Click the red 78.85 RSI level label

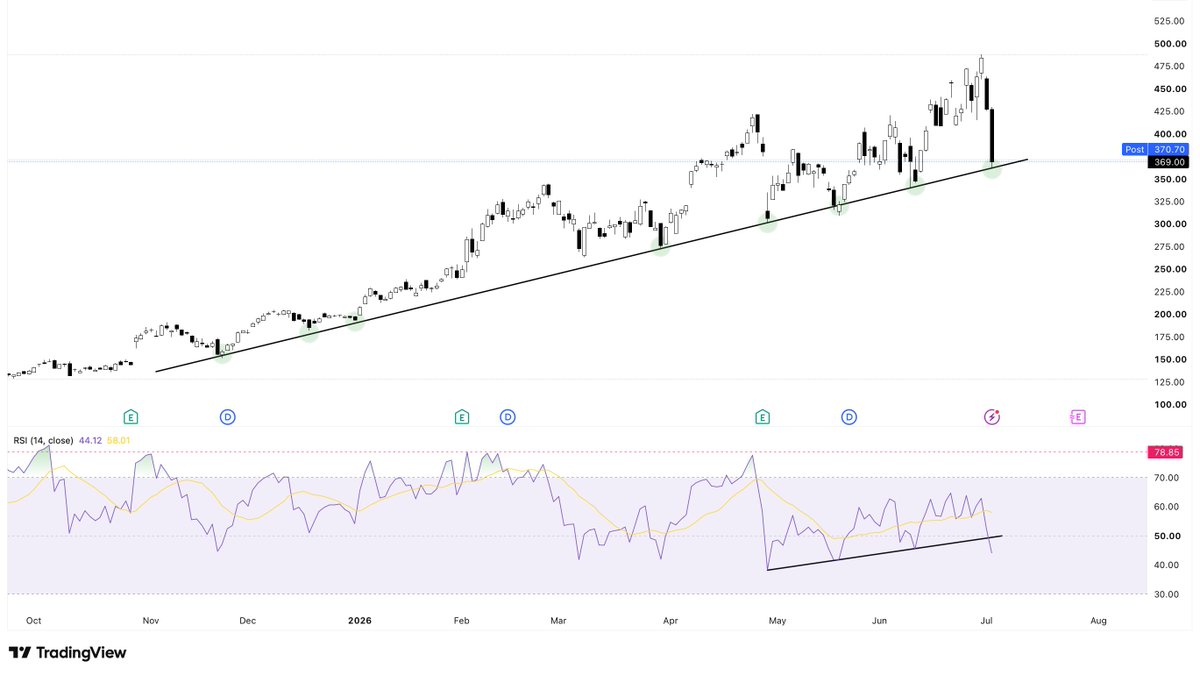coord(1165,451)
